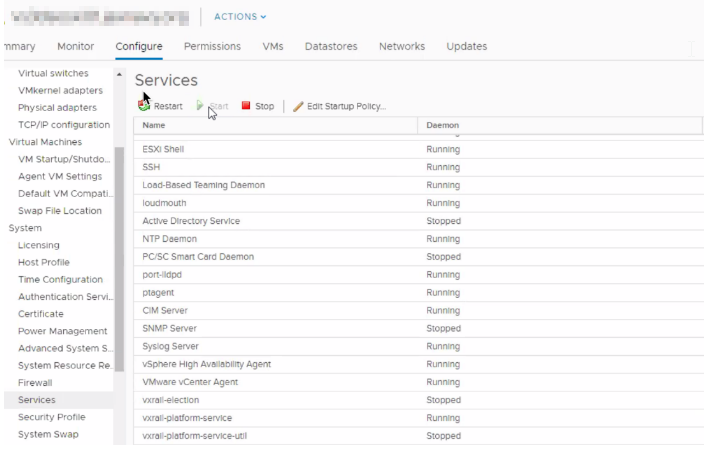Select Physical adapters in sidebar
717x452 pixels.
57,108
